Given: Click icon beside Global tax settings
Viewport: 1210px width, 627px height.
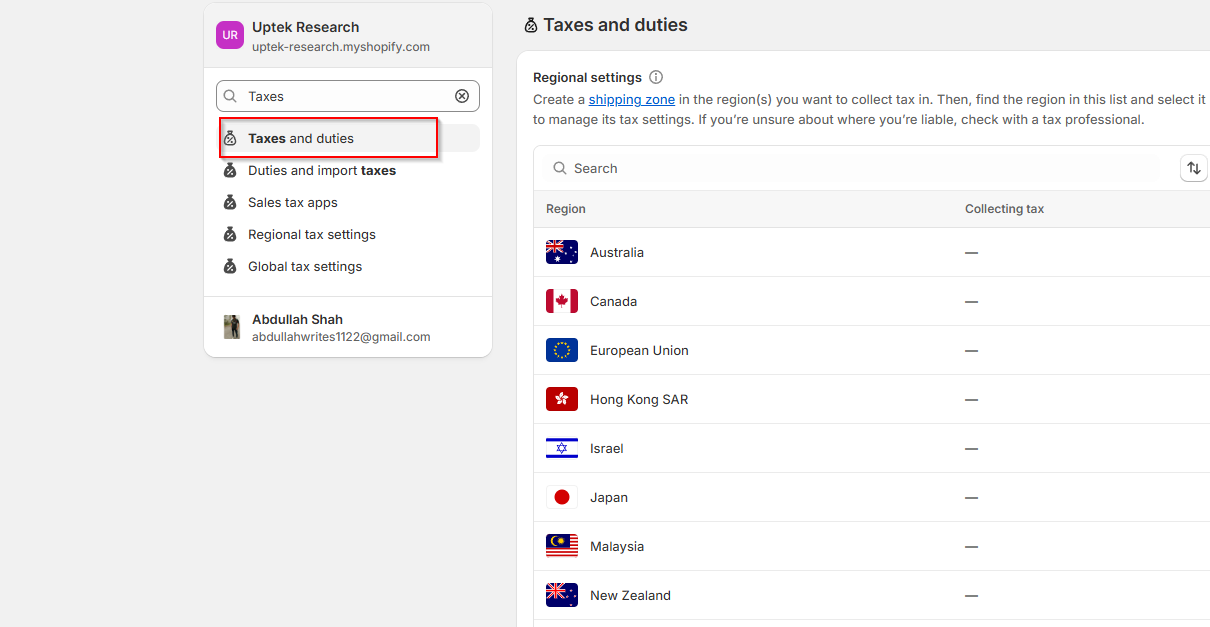Looking at the screenshot, I should (230, 266).
